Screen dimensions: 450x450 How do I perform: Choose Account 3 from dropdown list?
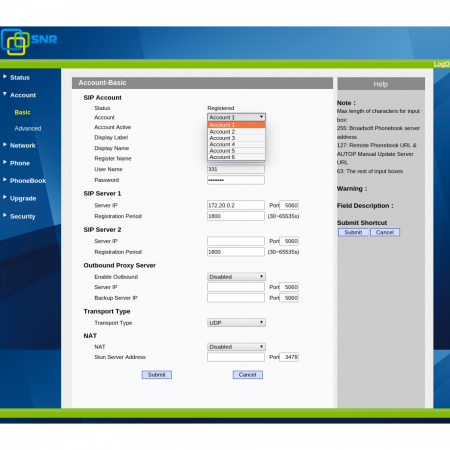point(236,138)
